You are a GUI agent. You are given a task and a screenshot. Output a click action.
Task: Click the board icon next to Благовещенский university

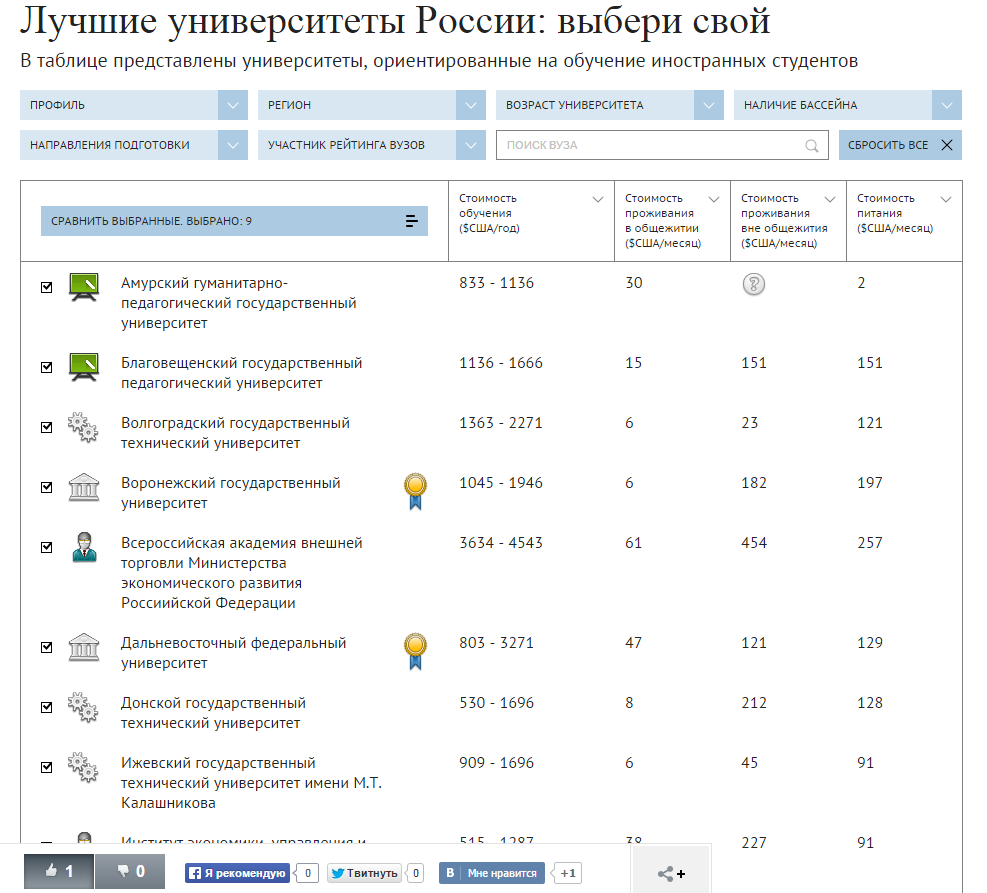(84, 368)
